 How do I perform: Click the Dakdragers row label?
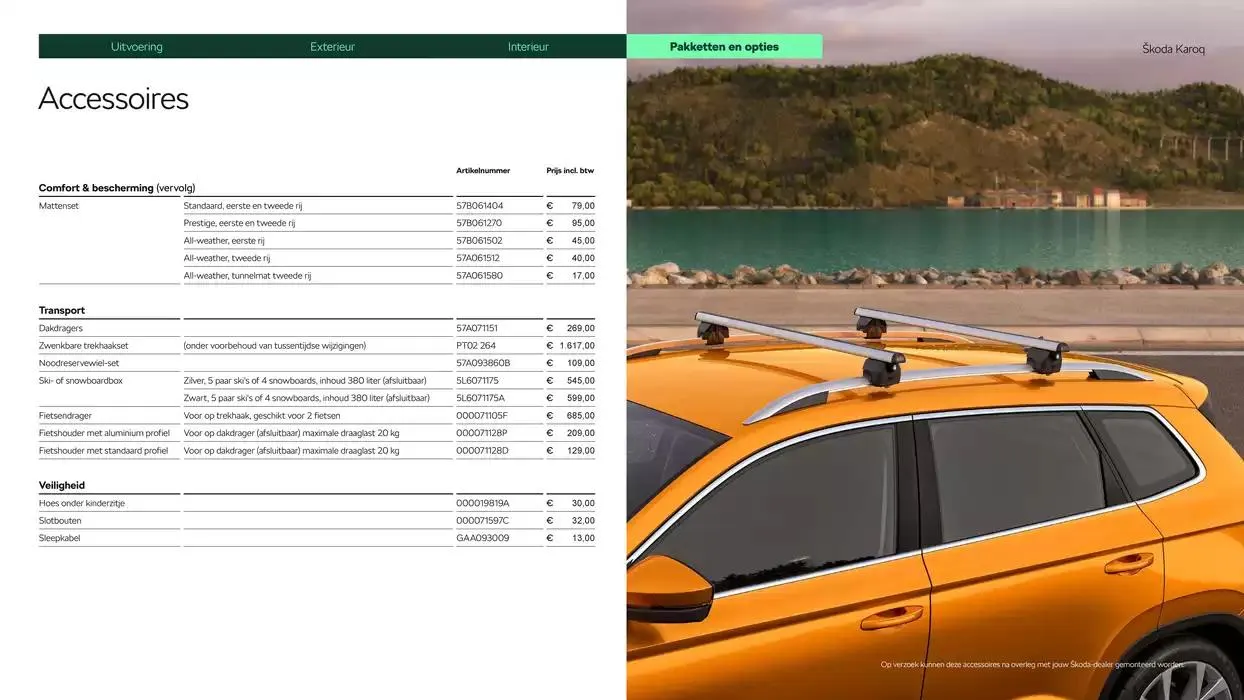point(61,328)
